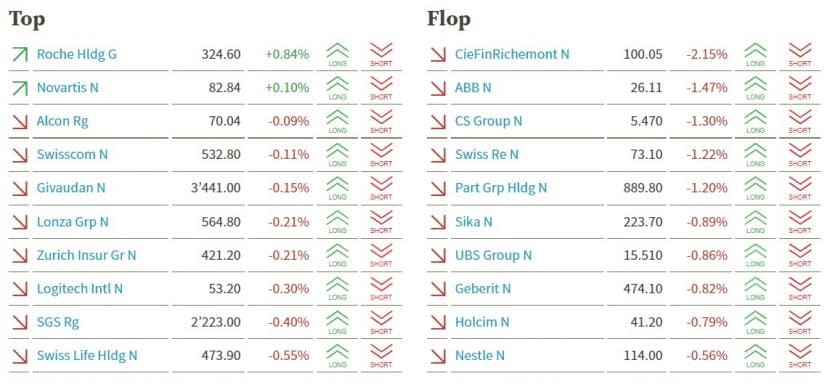Open the Geberit N stock link
Screen dimensions: 830x384
[483, 289]
